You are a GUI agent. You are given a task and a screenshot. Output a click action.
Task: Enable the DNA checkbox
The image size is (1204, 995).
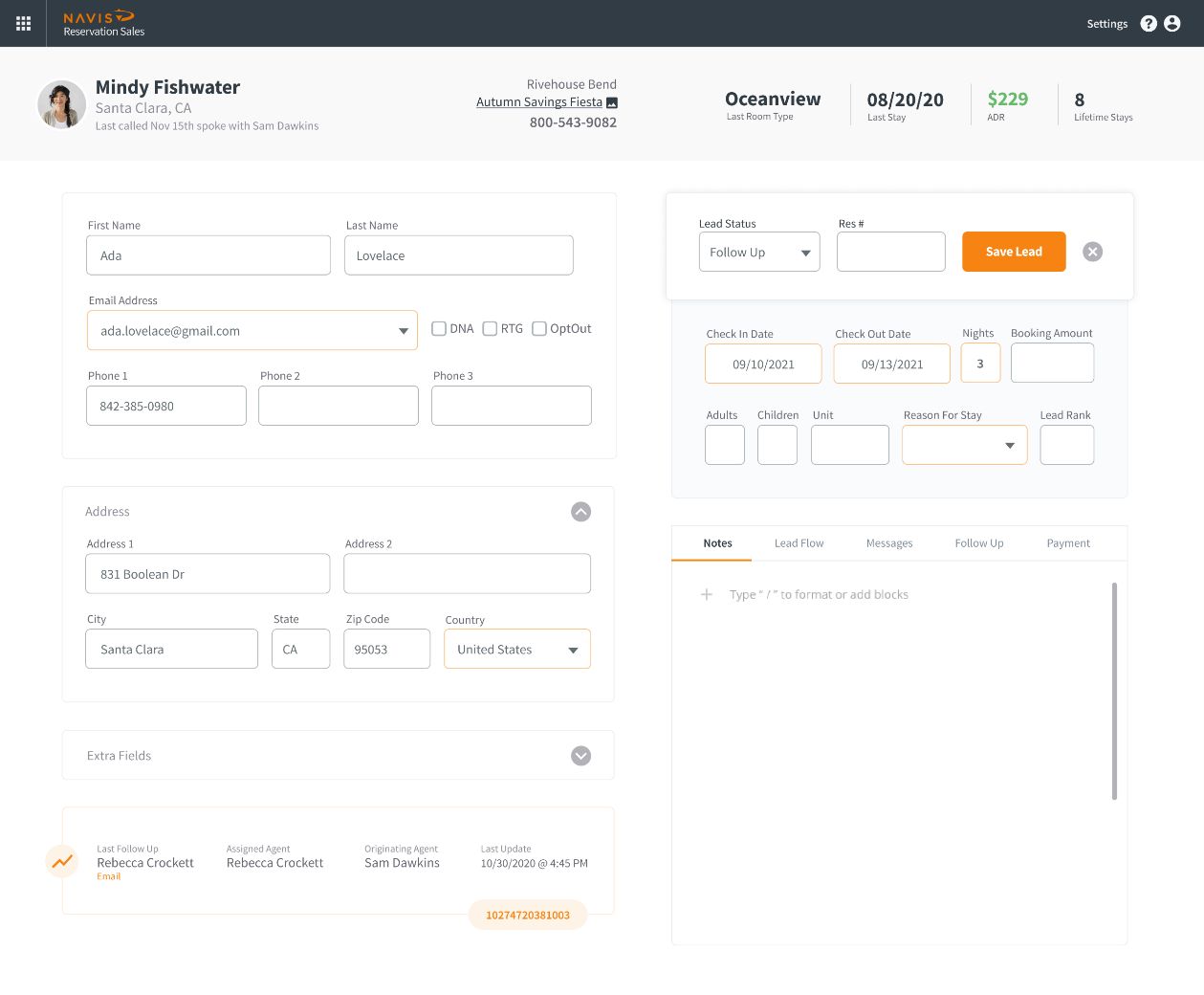tap(439, 328)
